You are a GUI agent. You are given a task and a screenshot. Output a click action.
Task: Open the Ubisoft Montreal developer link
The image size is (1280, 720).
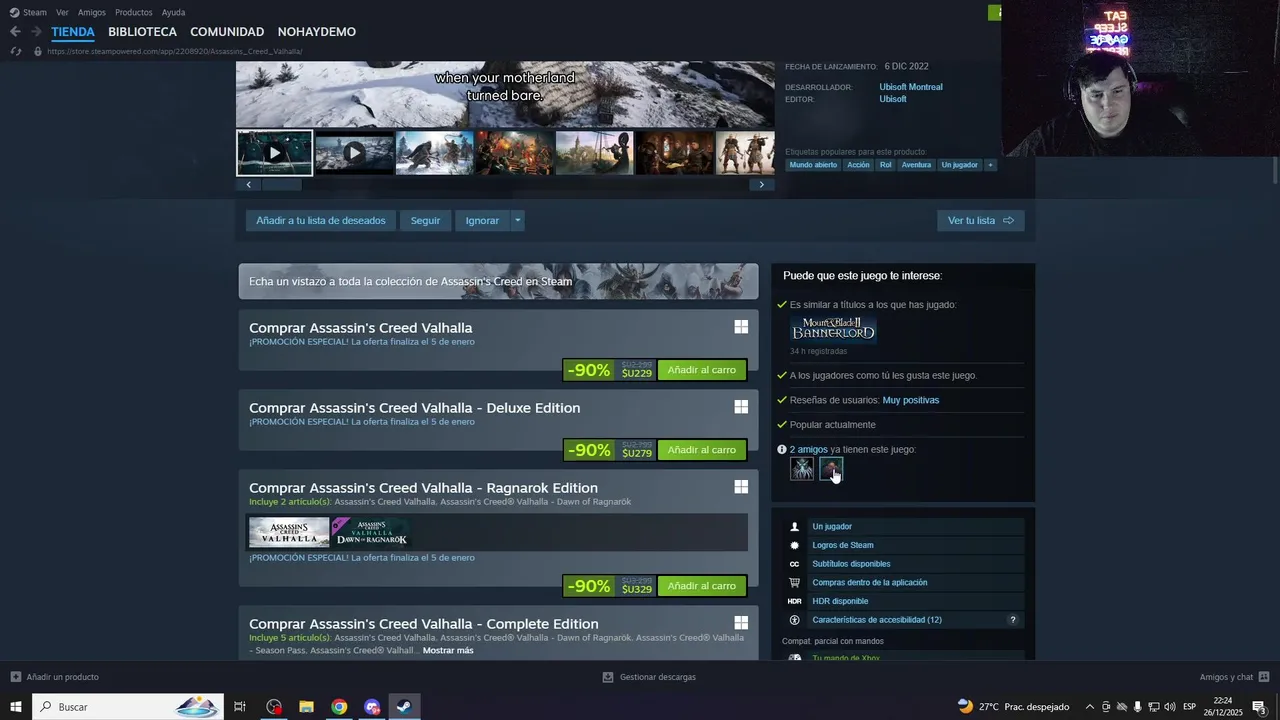911,87
